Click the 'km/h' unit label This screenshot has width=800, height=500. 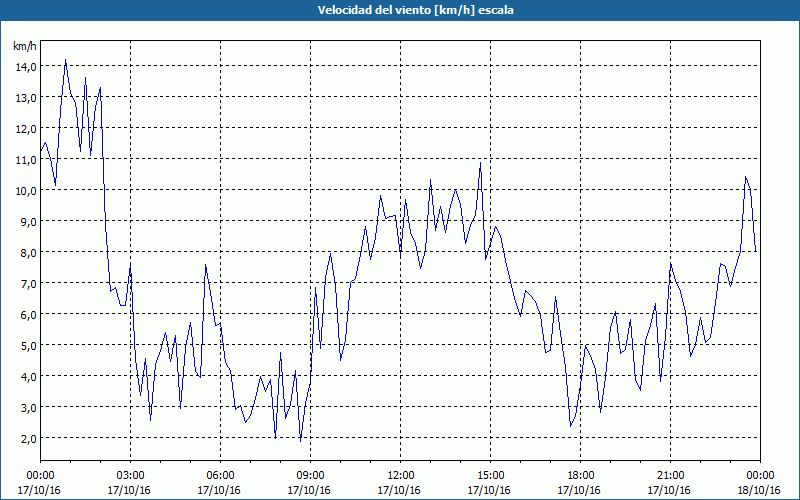pos(25,46)
